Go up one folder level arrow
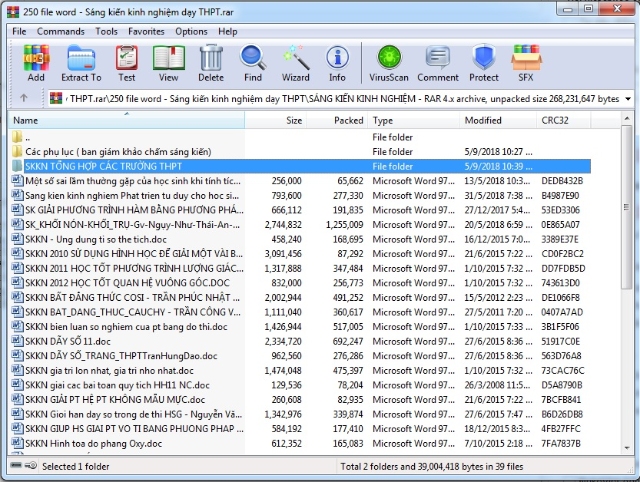This screenshot has width=640, height=482. pos(24,98)
